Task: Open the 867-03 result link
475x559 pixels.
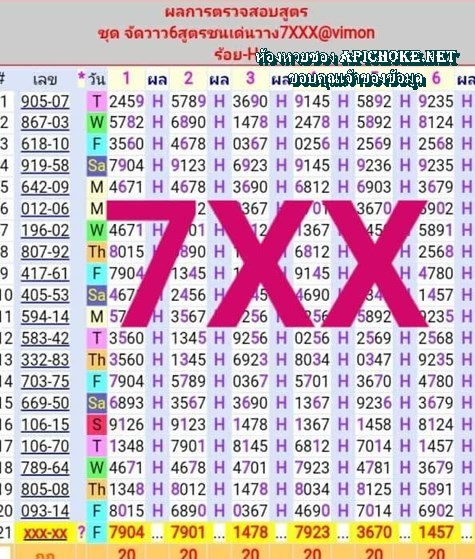Action: [45, 123]
